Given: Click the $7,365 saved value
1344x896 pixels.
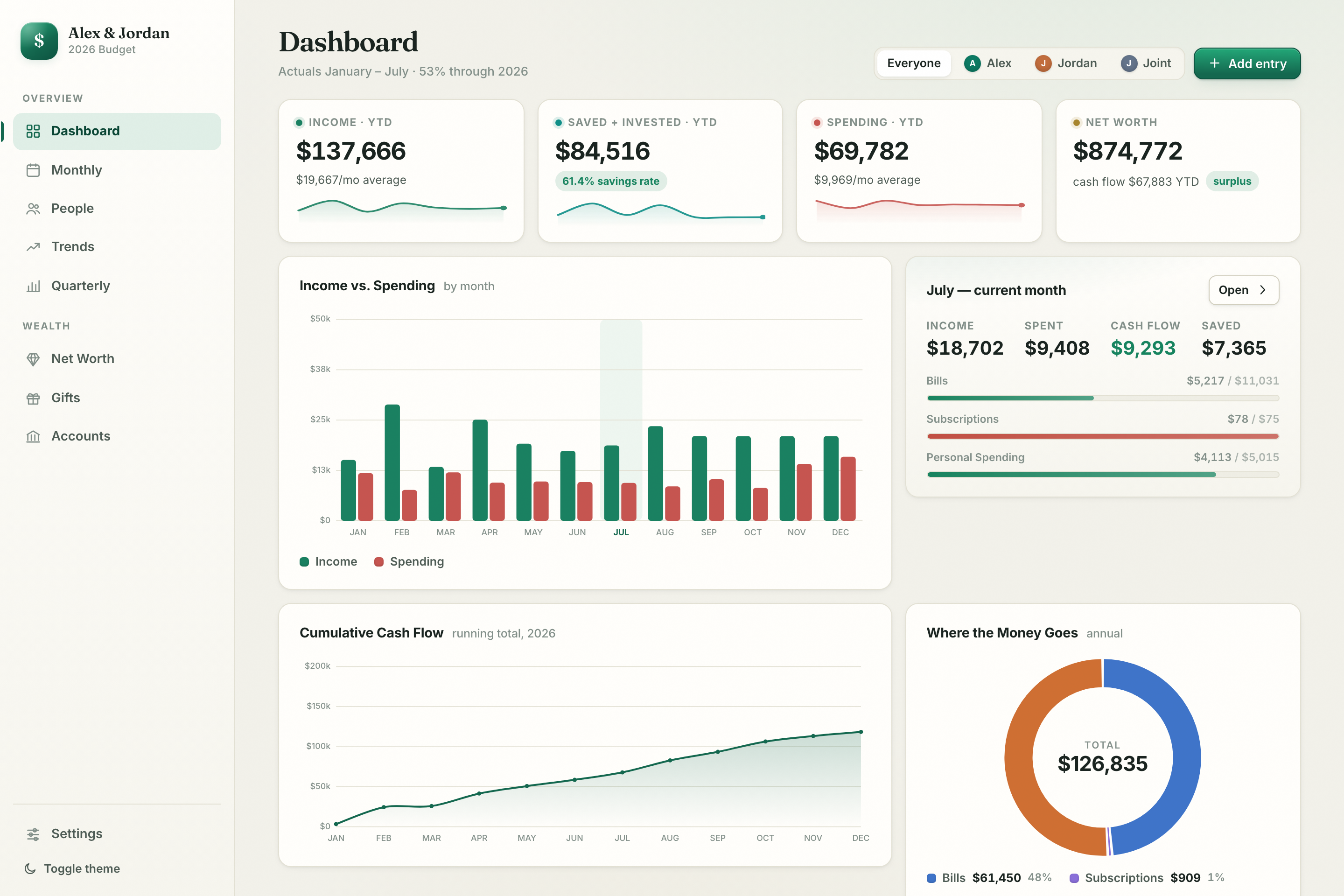Looking at the screenshot, I should (x=1234, y=348).
